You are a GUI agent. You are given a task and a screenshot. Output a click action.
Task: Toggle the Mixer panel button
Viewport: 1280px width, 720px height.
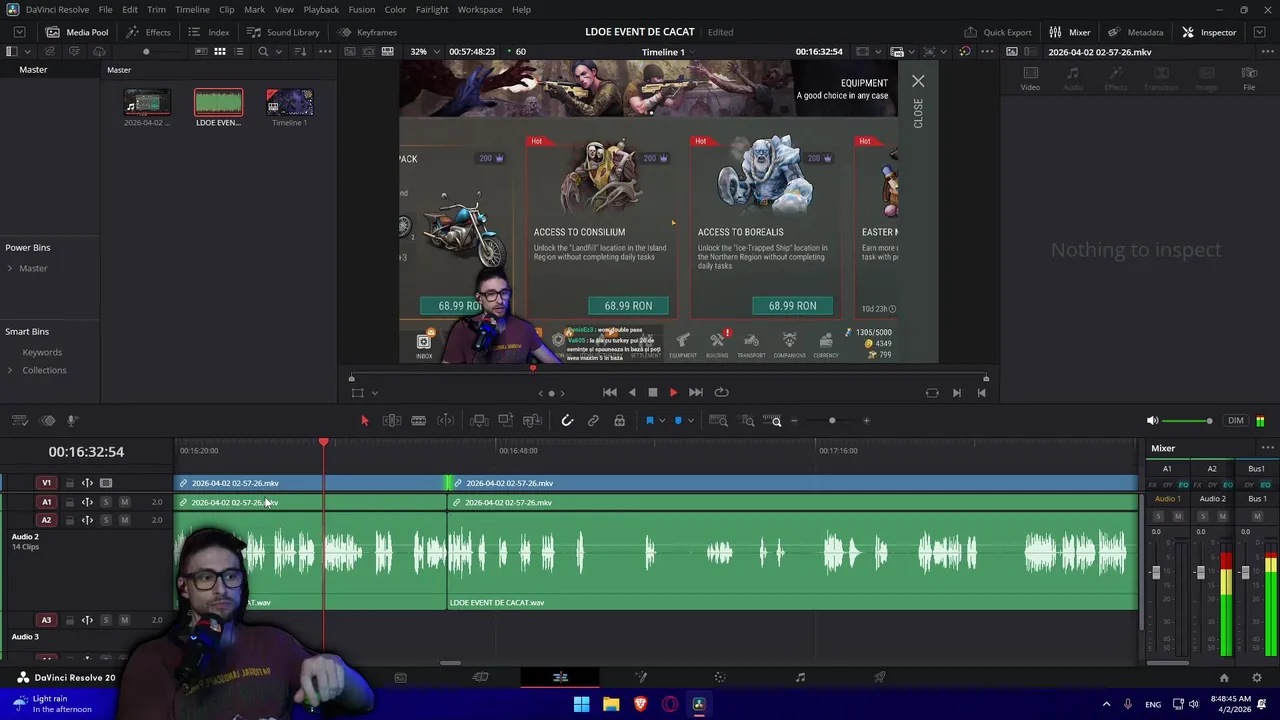coord(1069,32)
